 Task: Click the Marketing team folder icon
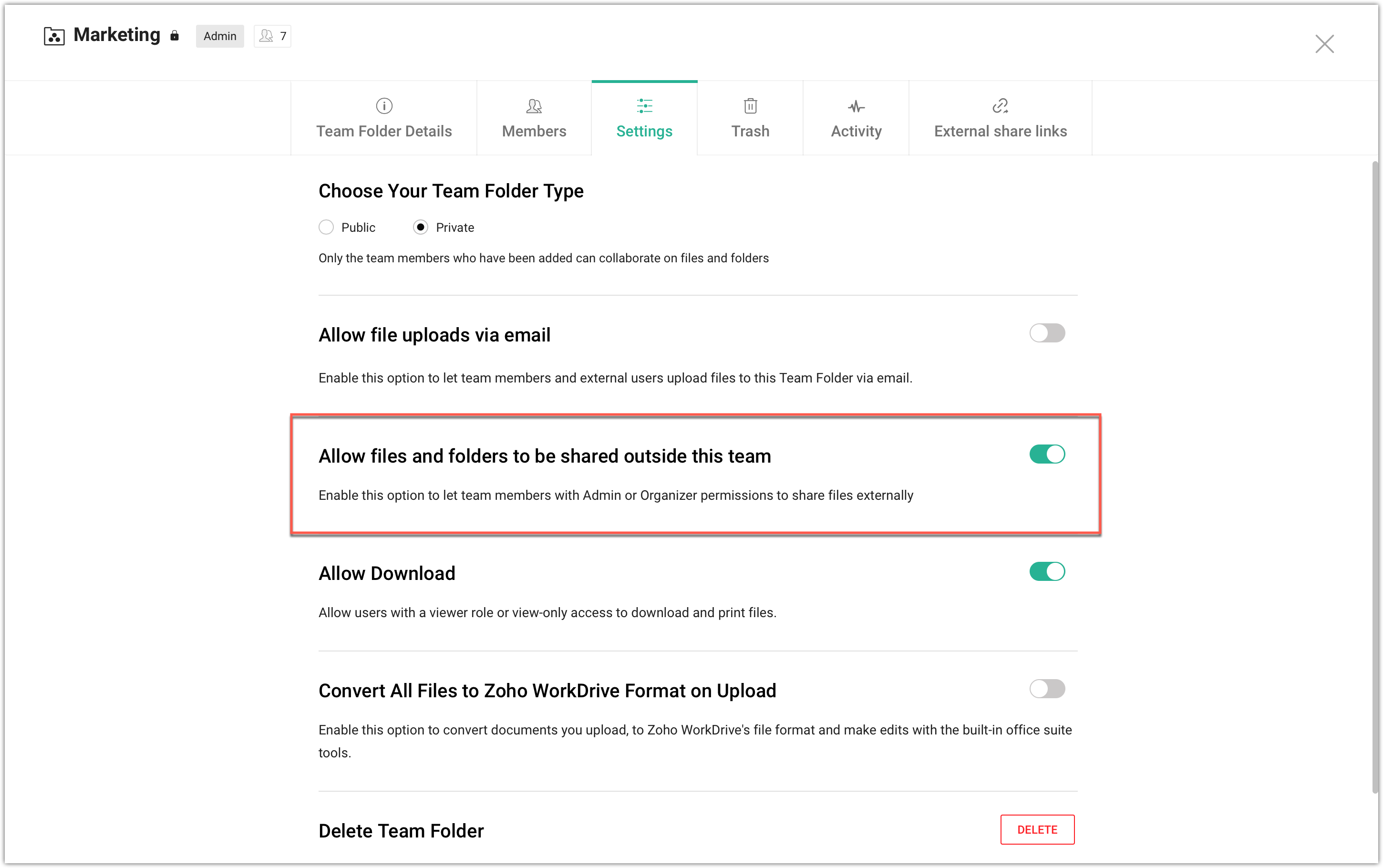[x=54, y=36]
